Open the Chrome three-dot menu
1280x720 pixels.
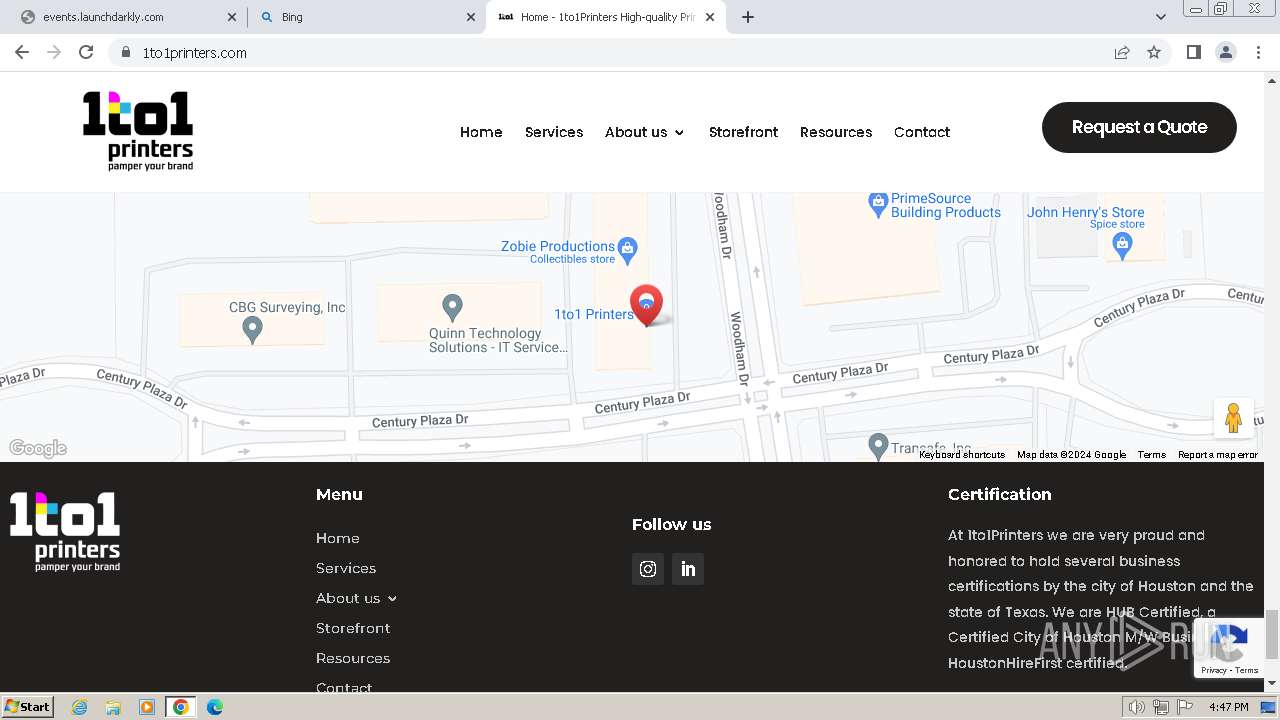pyautogui.click(x=1258, y=52)
